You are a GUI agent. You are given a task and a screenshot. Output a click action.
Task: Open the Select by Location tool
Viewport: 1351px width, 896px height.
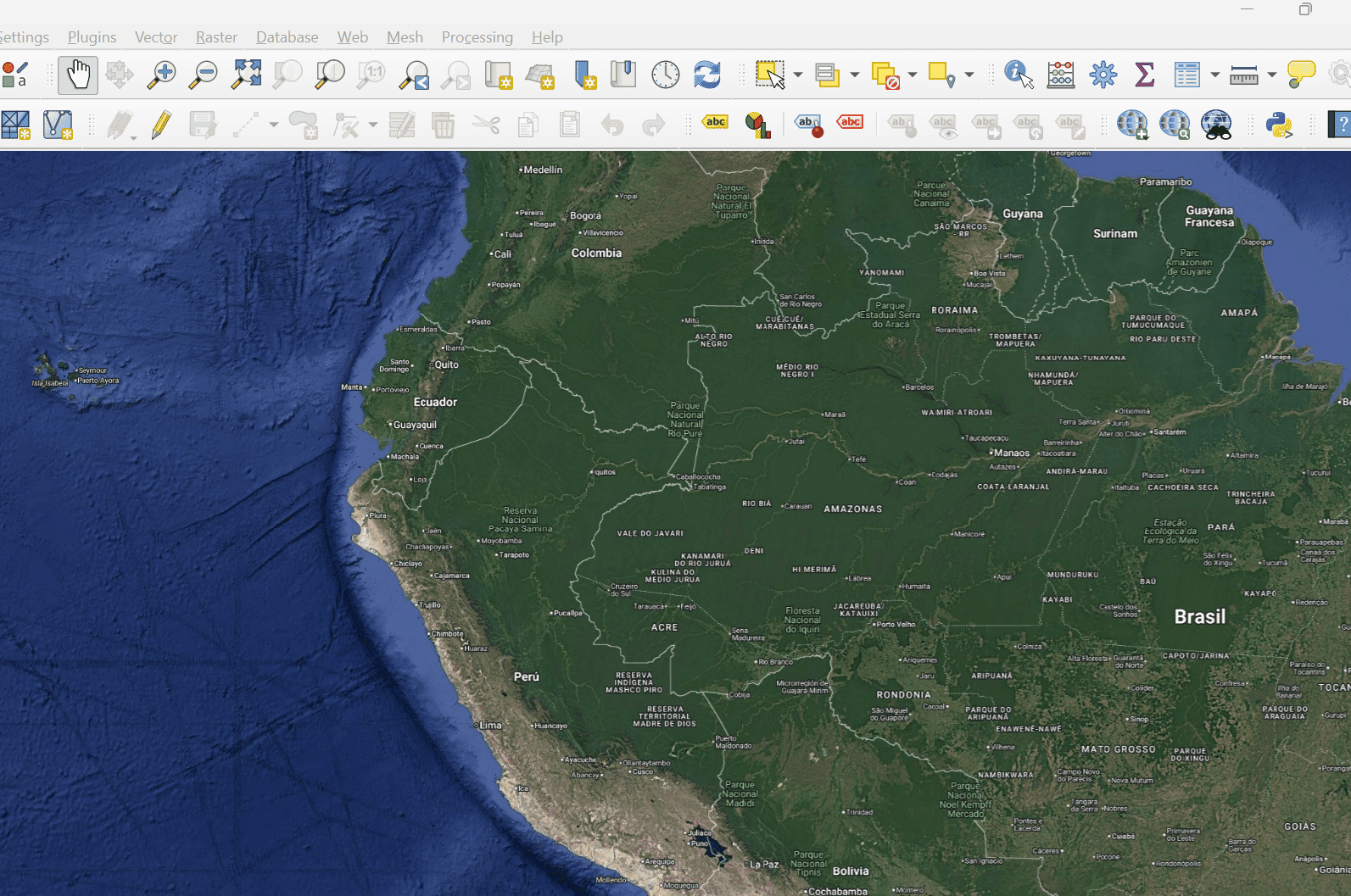(942, 75)
